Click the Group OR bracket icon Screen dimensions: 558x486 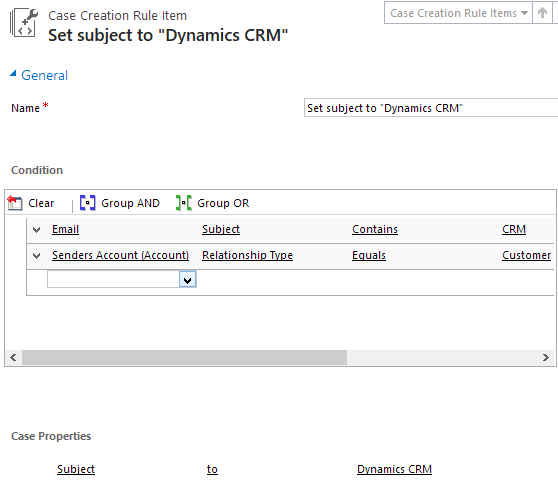point(184,203)
